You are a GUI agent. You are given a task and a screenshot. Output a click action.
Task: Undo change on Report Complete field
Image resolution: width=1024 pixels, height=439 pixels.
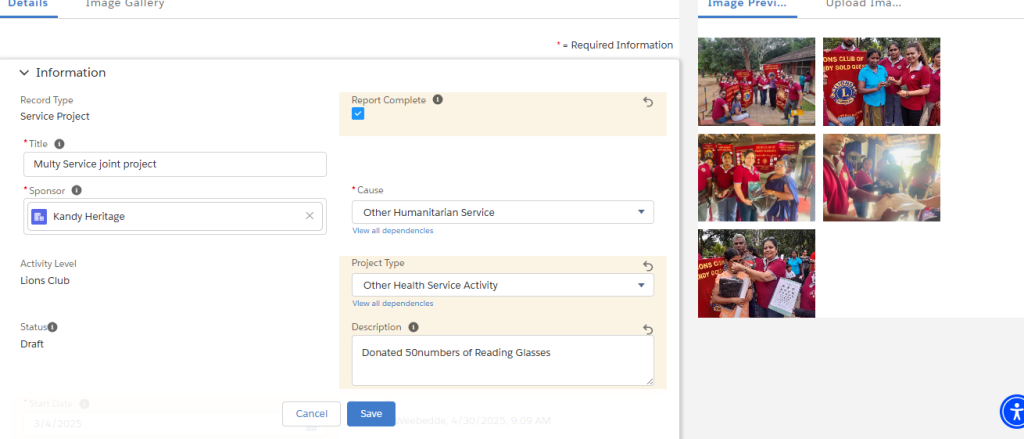click(x=648, y=102)
